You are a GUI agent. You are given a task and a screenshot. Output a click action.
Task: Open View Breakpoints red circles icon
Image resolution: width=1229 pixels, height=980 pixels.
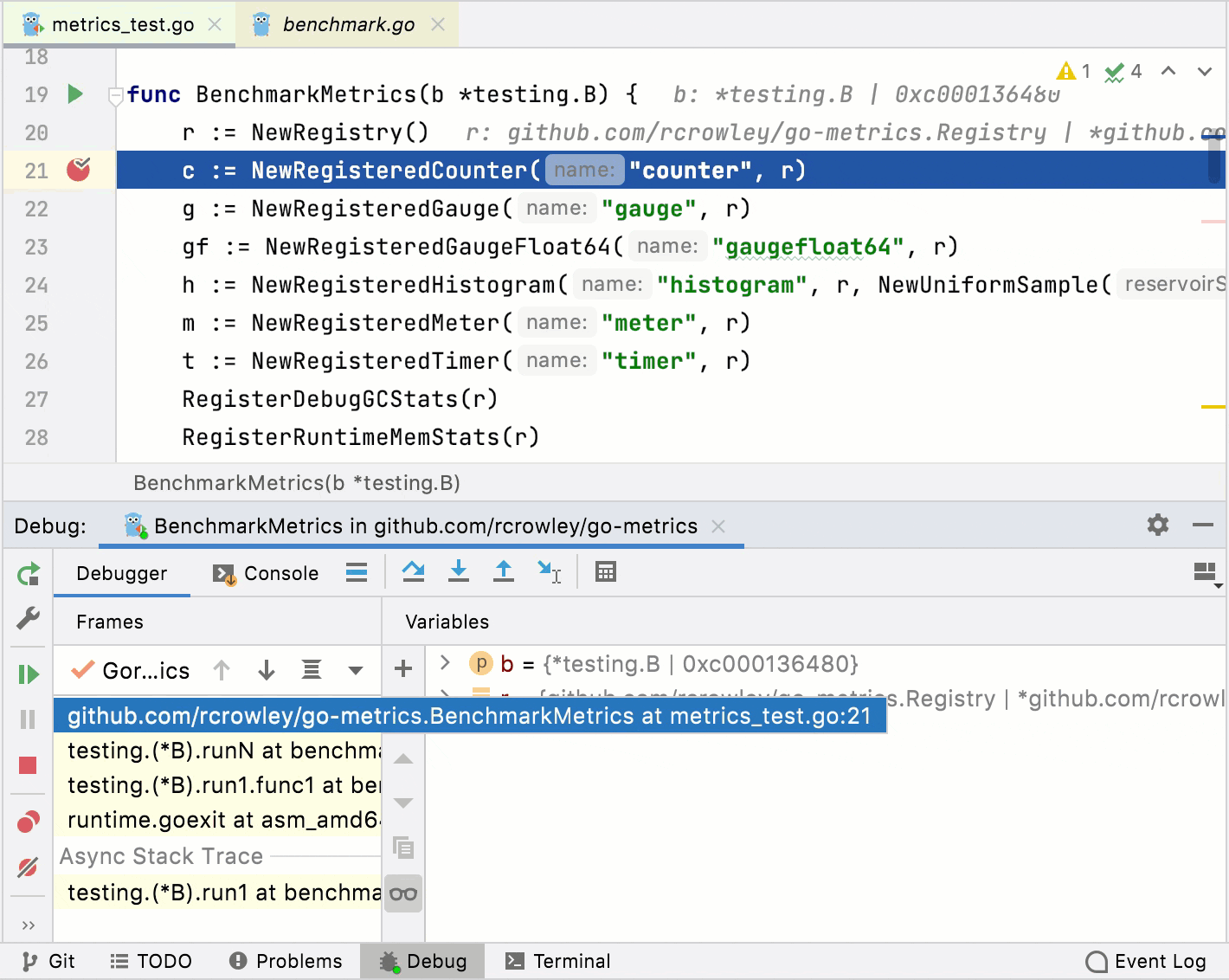point(29,822)
